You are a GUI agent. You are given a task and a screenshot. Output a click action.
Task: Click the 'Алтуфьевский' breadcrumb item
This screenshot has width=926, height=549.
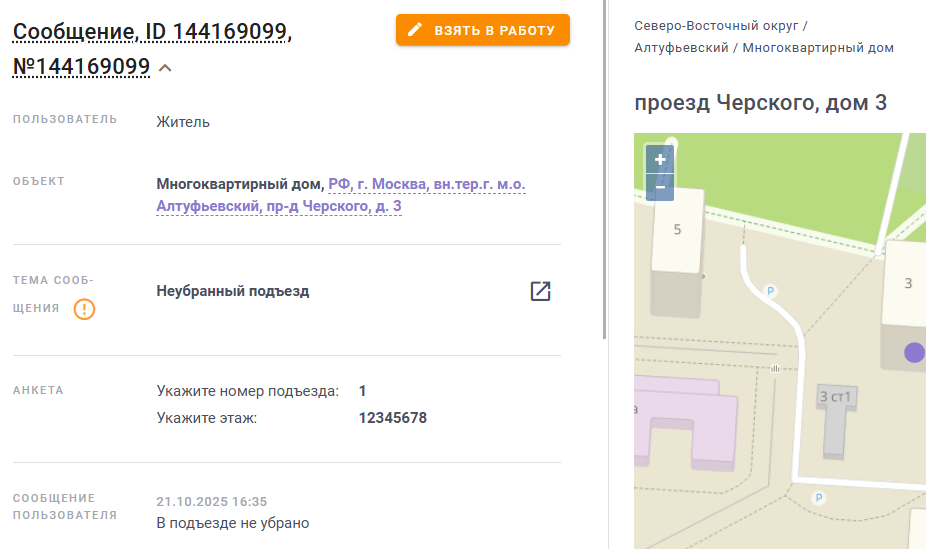[681, 48]
